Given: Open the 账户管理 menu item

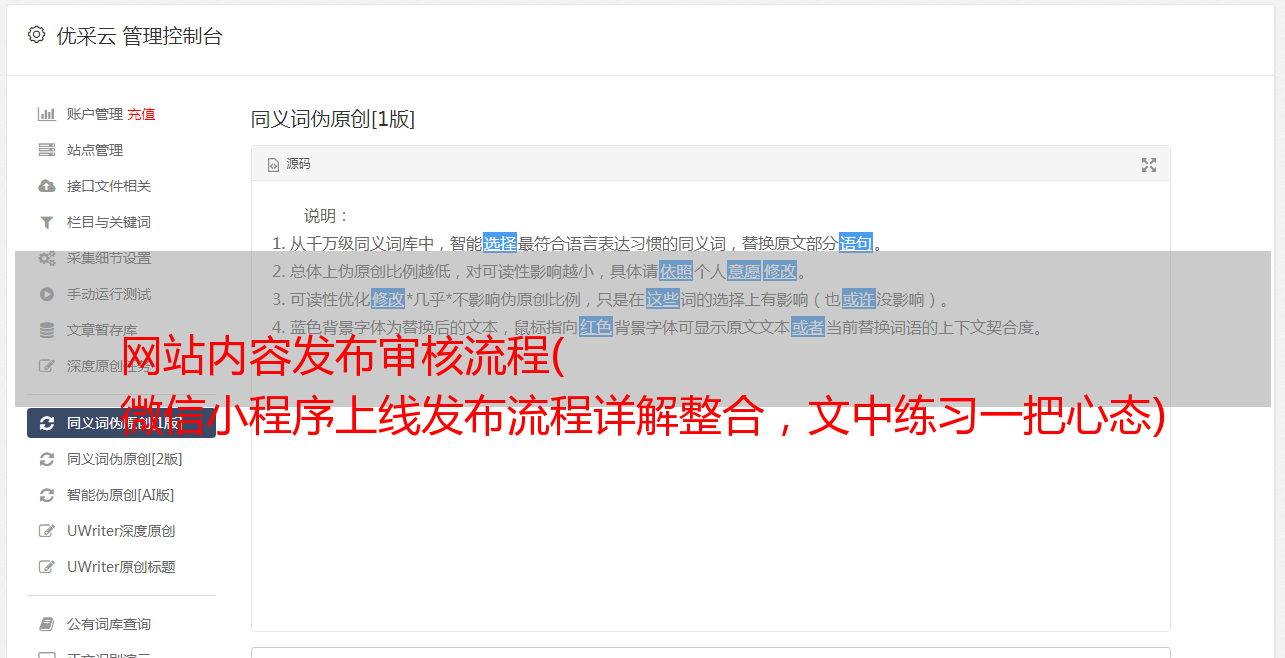Looking at the screenshot, I should tap(95, 114).
